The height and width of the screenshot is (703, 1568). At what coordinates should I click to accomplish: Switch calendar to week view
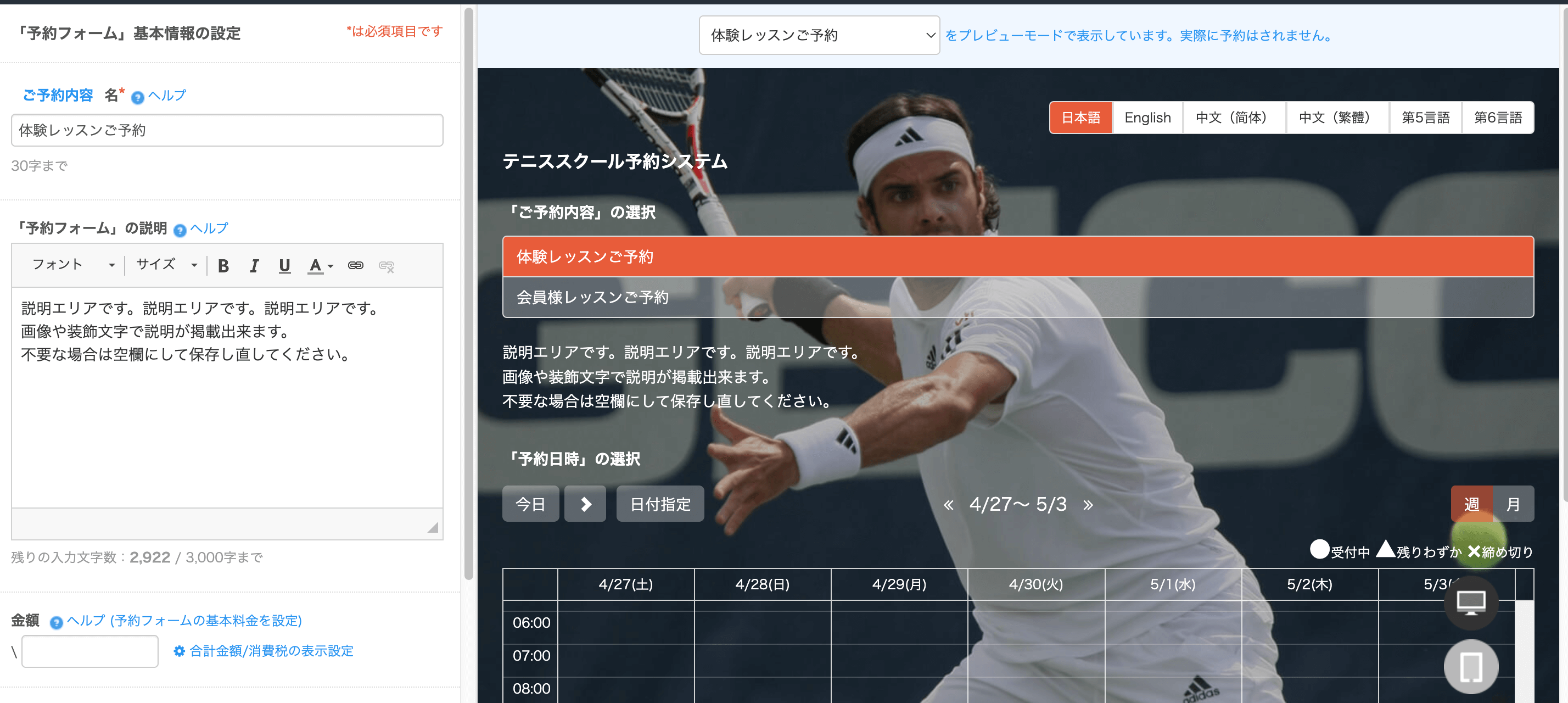(x=1471, y=504)
